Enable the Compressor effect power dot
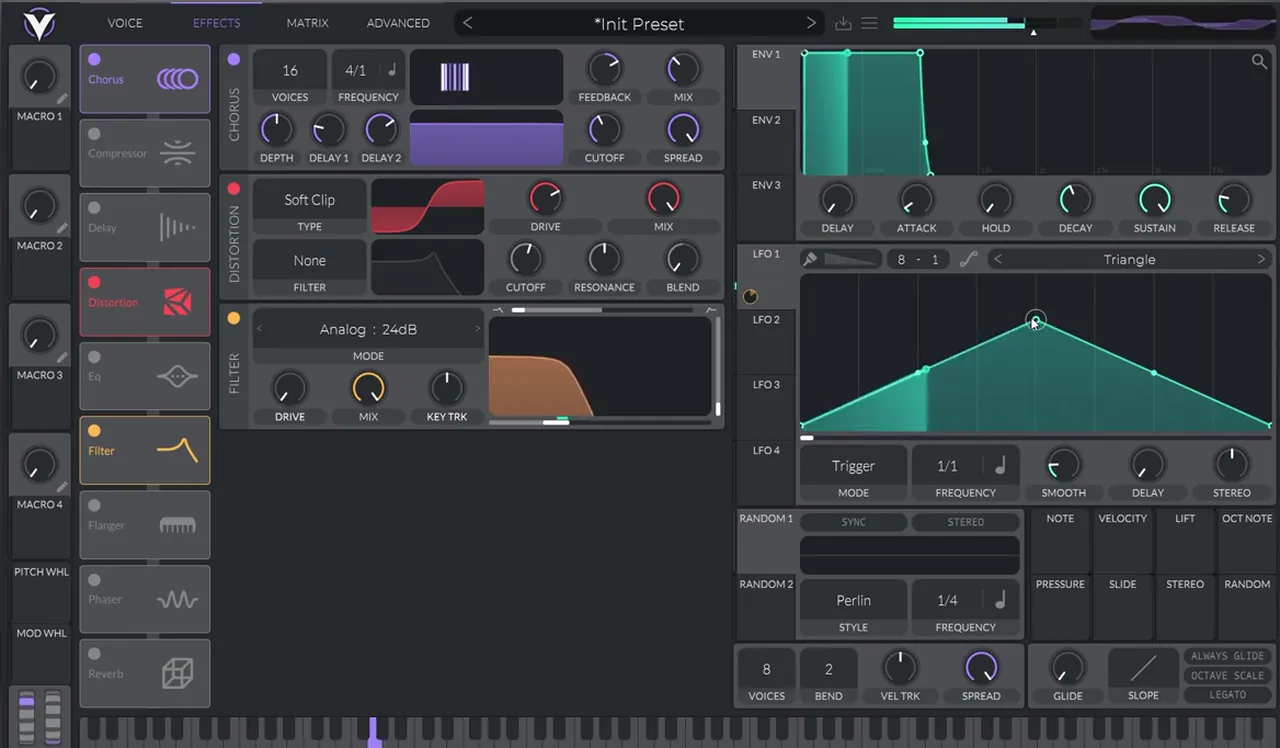 [x=94, y=134]
